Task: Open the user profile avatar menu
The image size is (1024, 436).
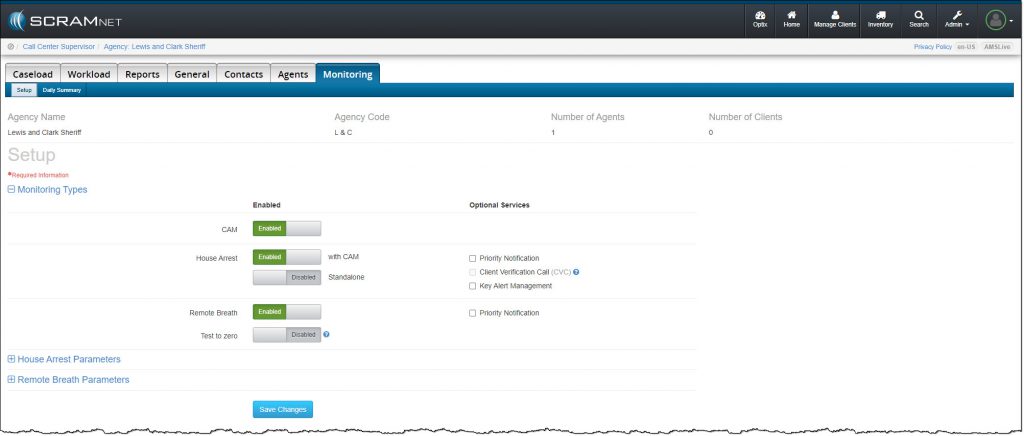Action: [998, 19]
